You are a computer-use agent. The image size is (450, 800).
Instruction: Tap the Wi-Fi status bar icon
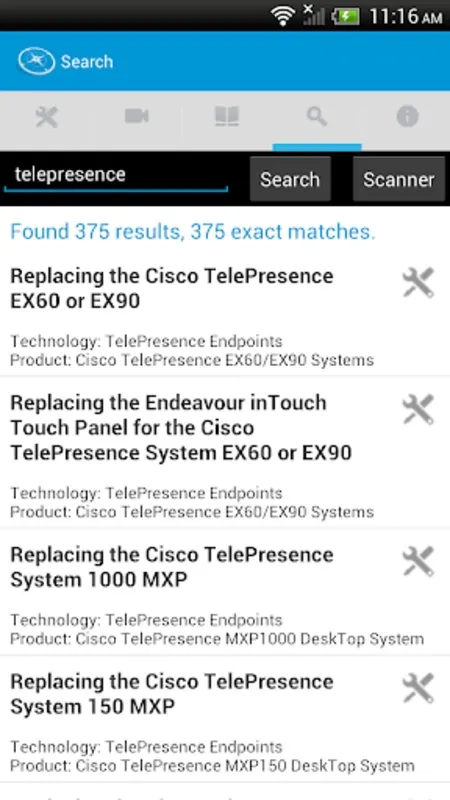[283, 16]
